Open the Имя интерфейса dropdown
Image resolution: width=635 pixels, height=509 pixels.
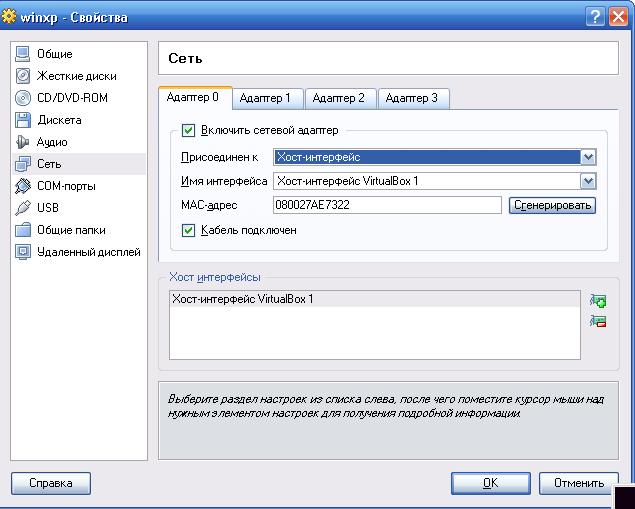(x=588, y=182)
